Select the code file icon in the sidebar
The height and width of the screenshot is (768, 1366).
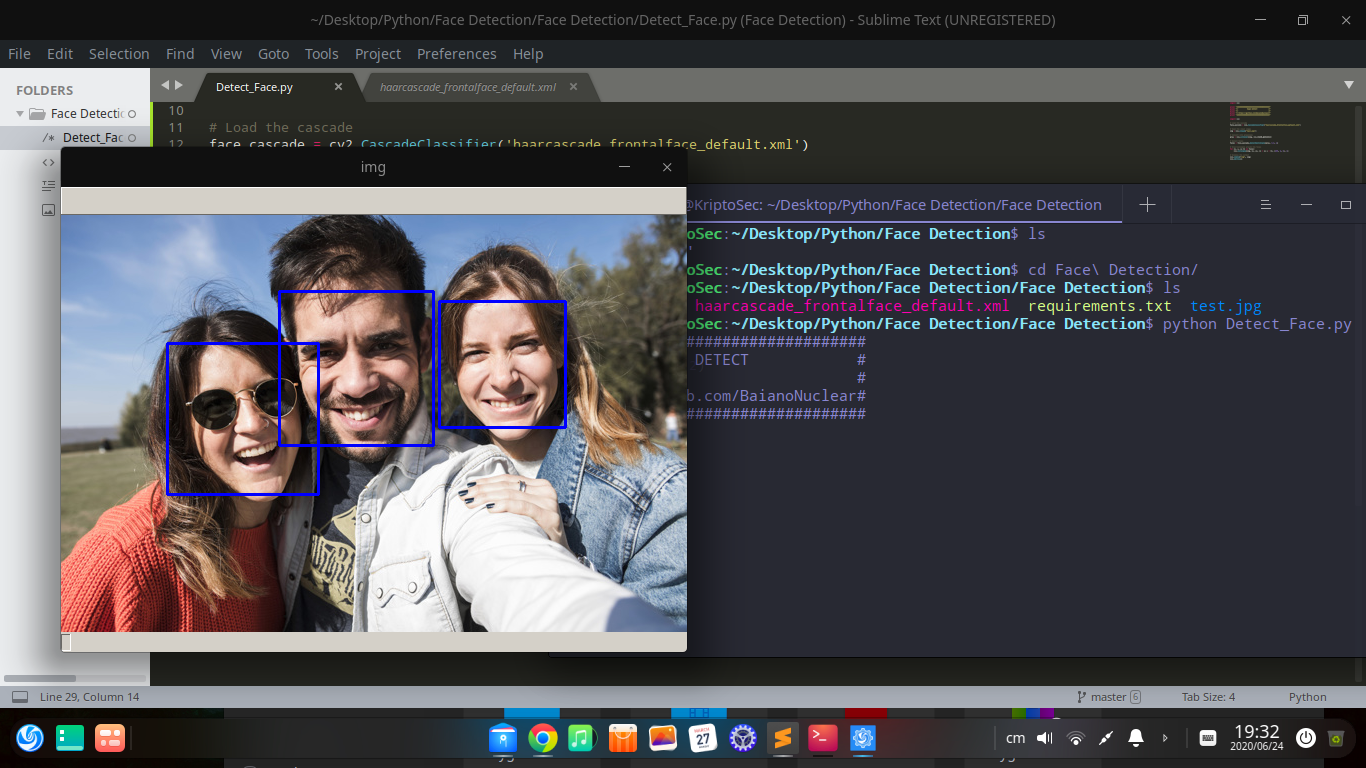pyautogui.click(x=48, y=162)
